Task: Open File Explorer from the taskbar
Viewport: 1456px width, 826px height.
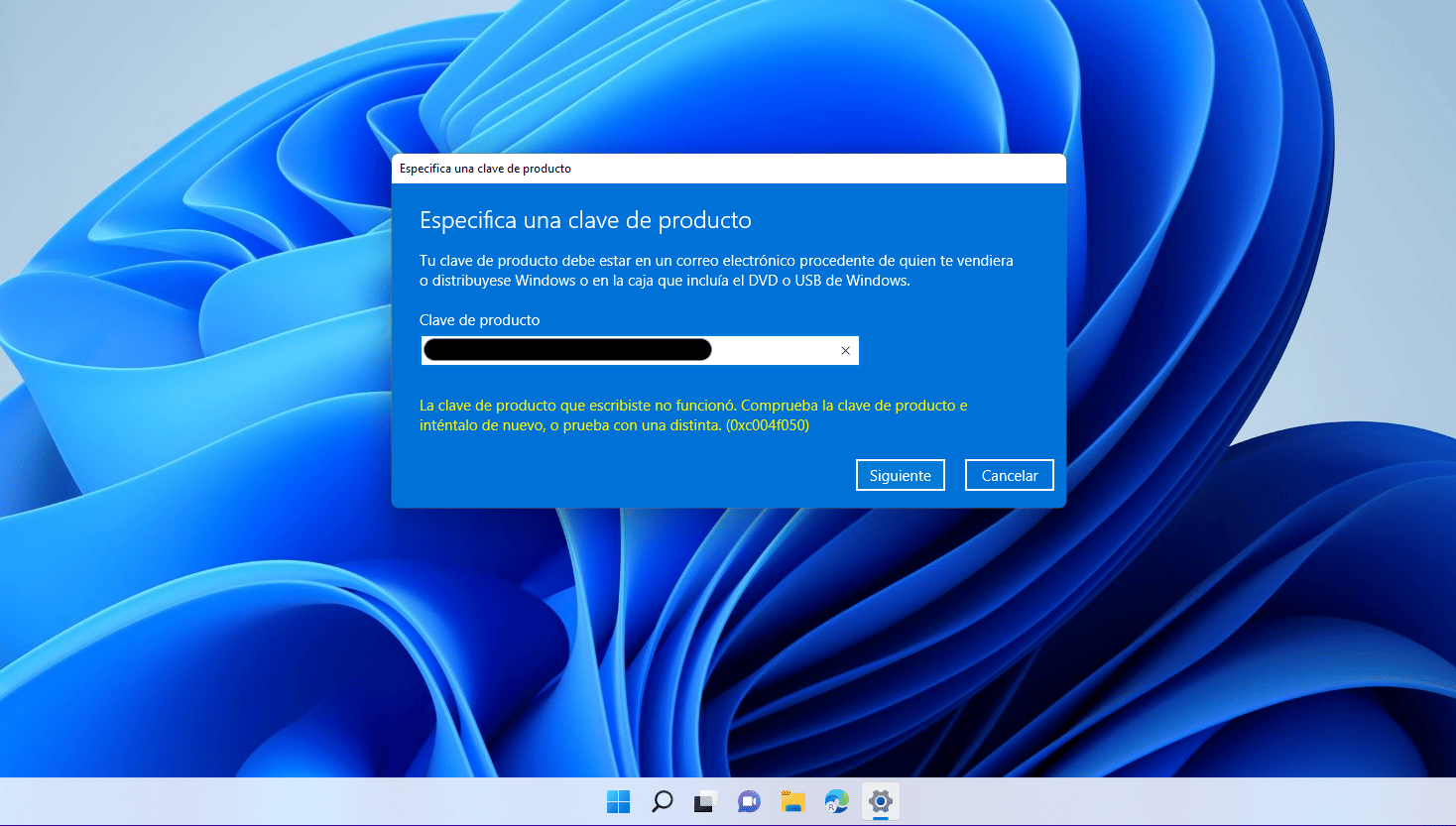Action: coord(791,801)
